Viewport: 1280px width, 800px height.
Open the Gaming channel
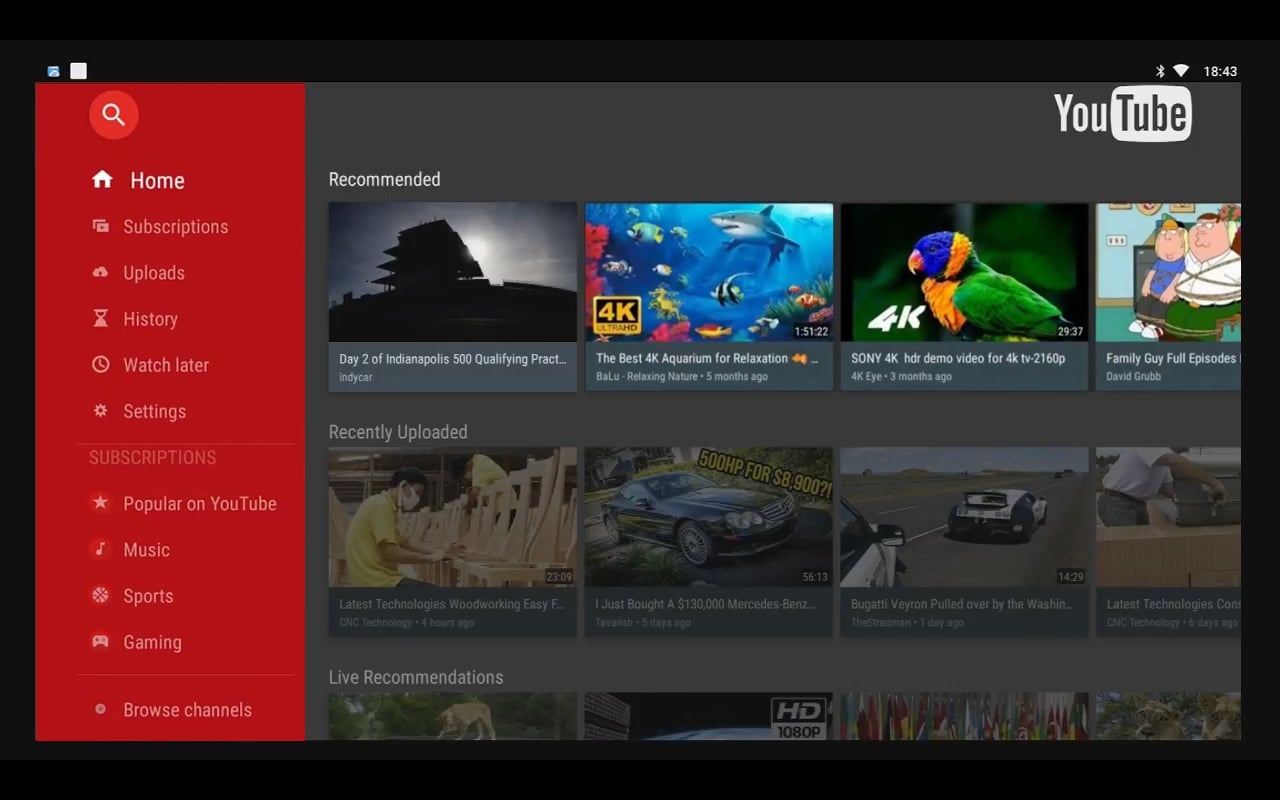tap(152, 642)
